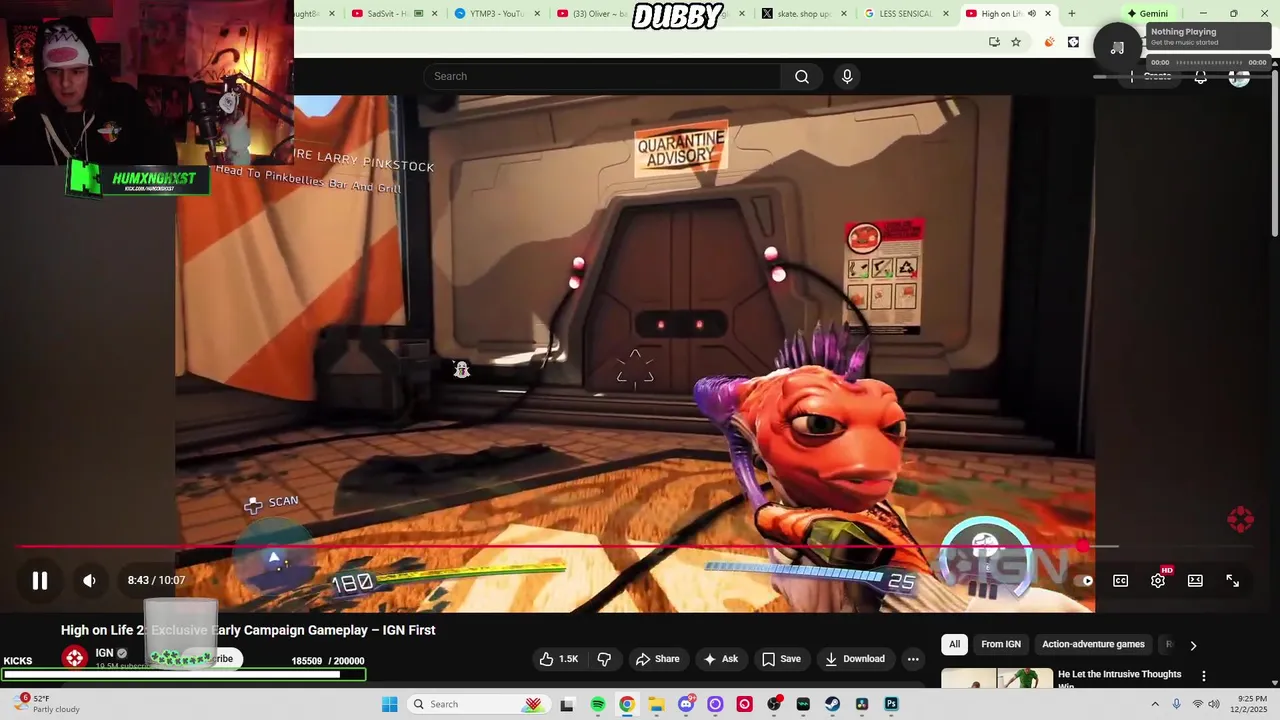The width and height of the screenshot is (1280, 720).
Task: Dislike the video with thumbs down
Action: pos(604,659)
